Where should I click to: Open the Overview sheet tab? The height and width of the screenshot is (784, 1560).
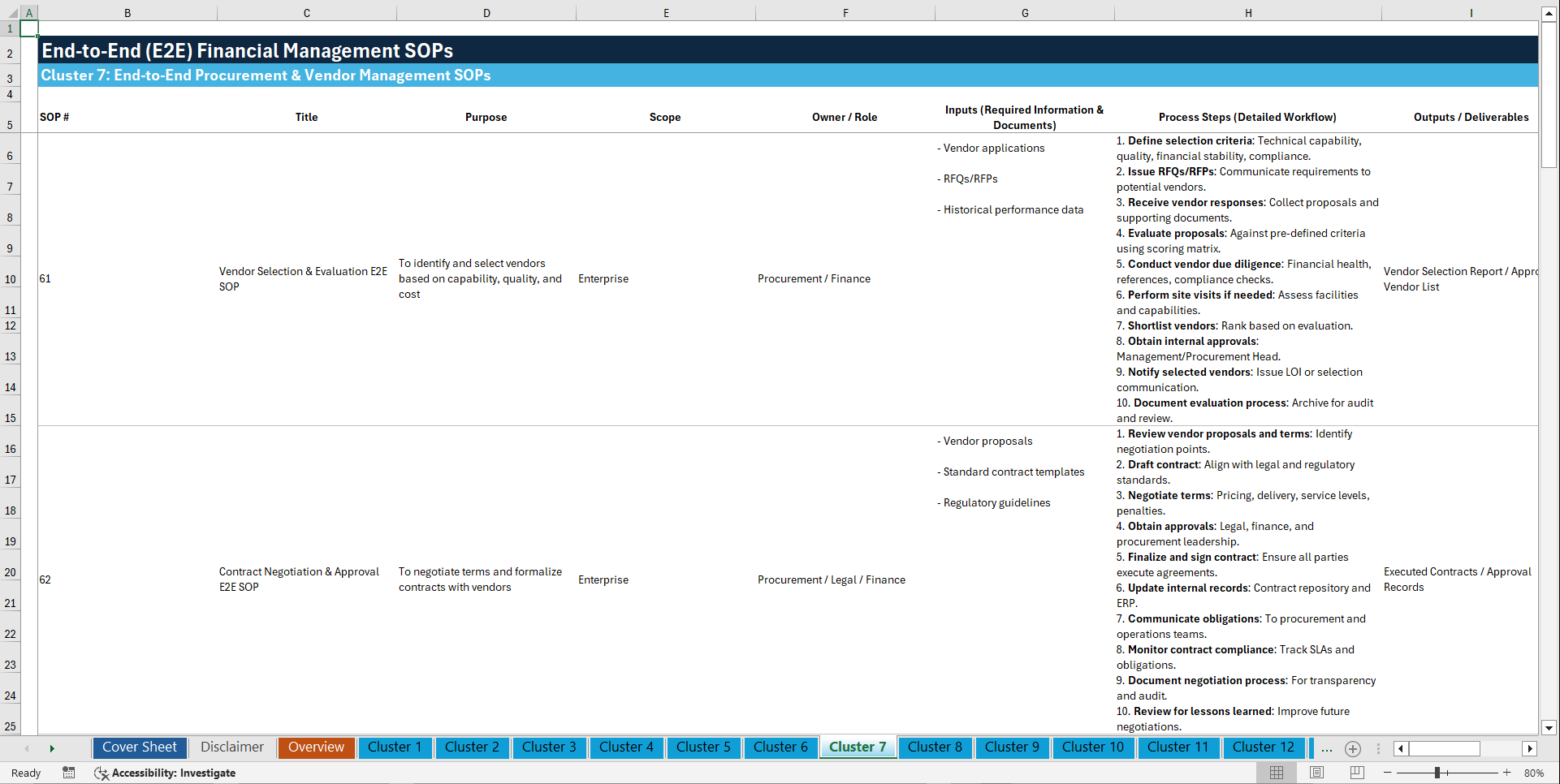coord(316,747)
